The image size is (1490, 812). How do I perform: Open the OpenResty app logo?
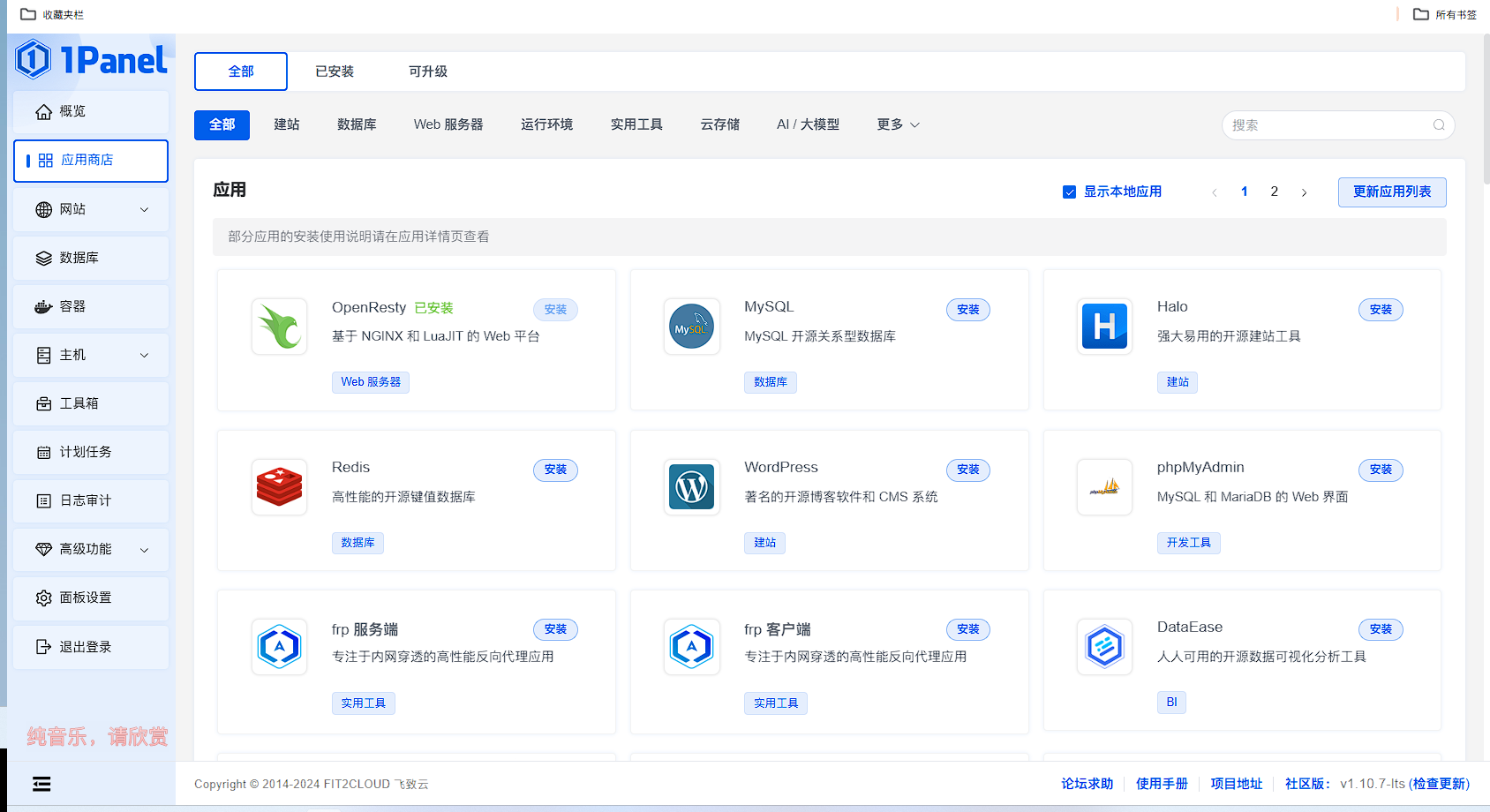click(x=279, y=327)
